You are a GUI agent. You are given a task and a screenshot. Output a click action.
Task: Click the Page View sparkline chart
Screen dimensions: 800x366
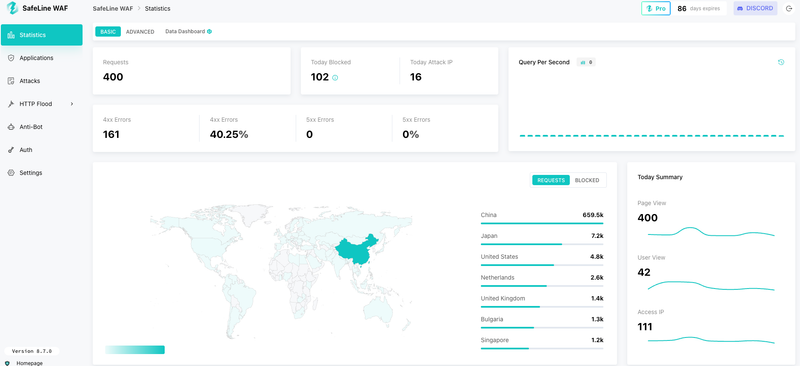coord(711,232)
